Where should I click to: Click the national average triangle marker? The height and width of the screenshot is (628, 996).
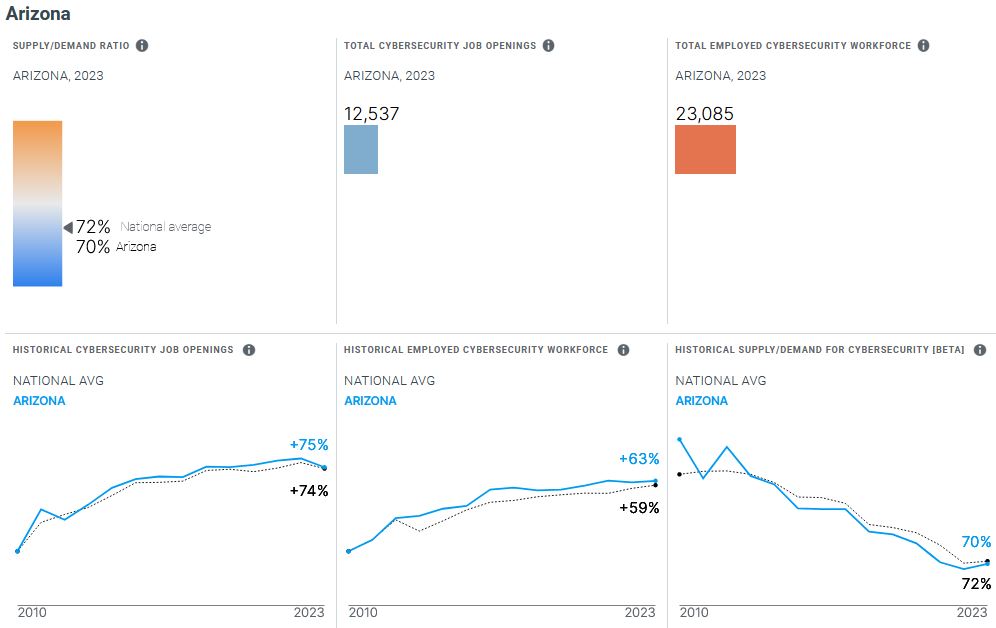click(x=68, y=228)
